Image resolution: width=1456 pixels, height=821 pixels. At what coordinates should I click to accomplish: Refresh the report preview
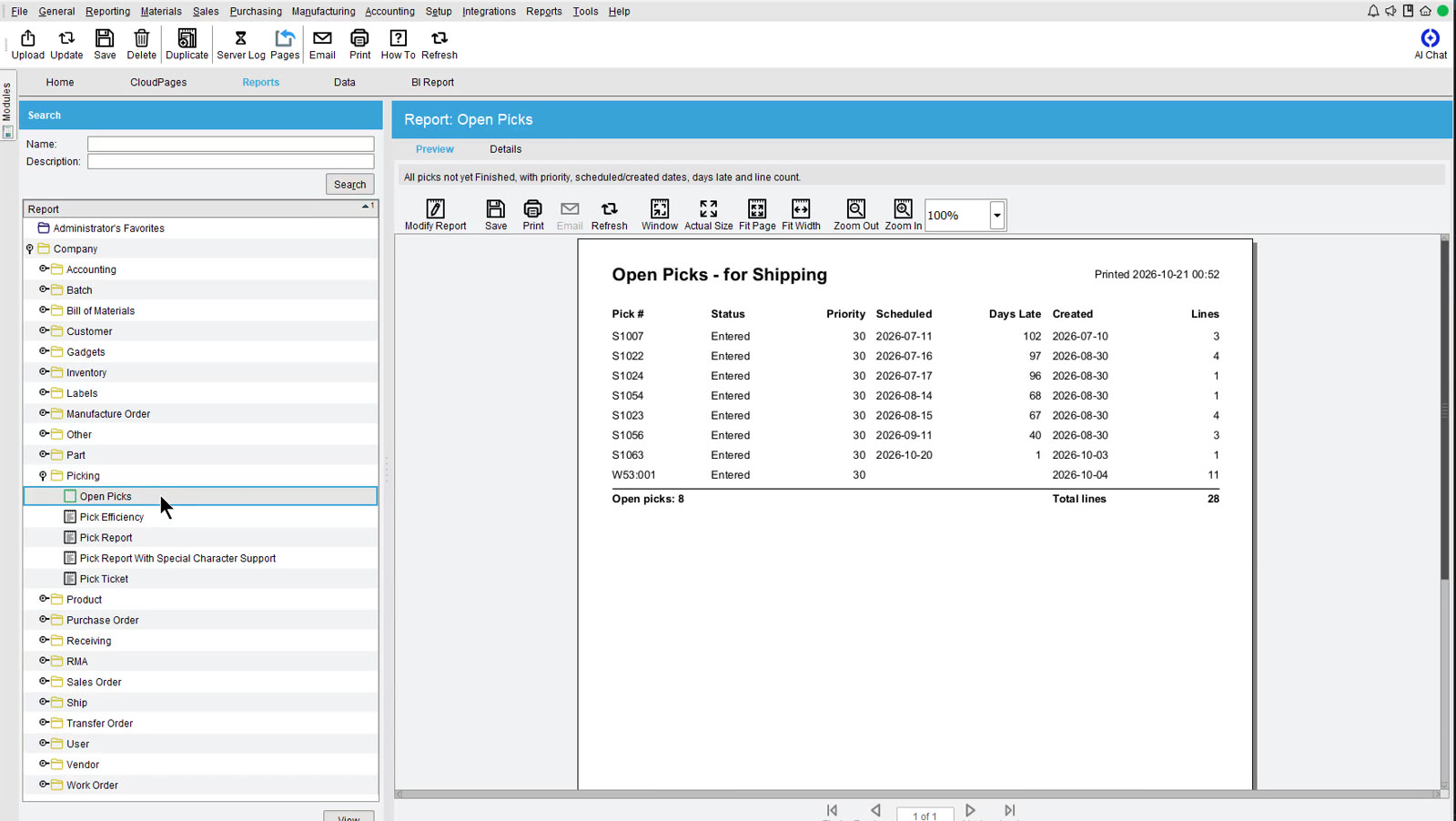pyautogui.click(x=610, y=215)
